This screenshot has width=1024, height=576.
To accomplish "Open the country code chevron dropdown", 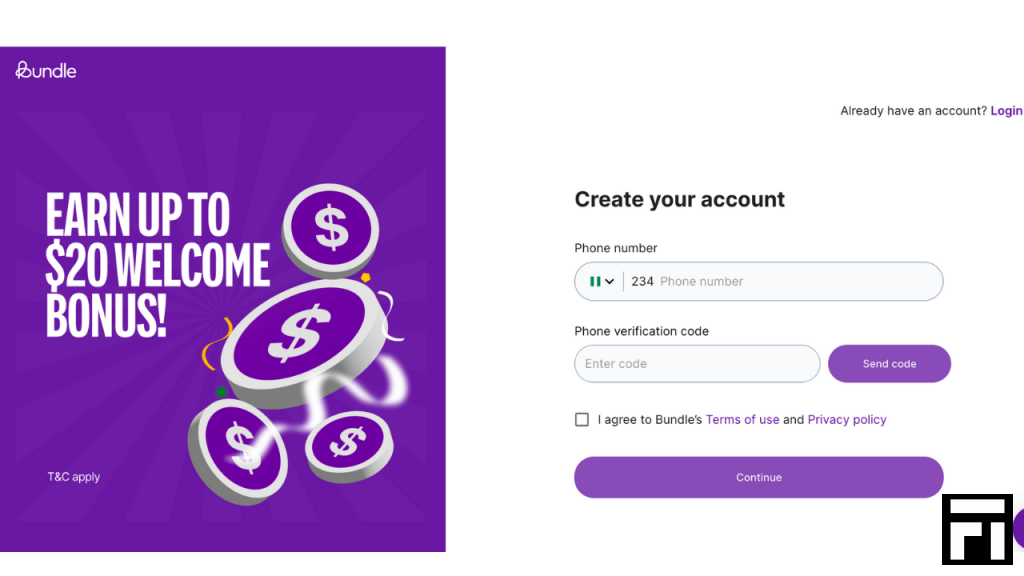I will coord(609,281).
